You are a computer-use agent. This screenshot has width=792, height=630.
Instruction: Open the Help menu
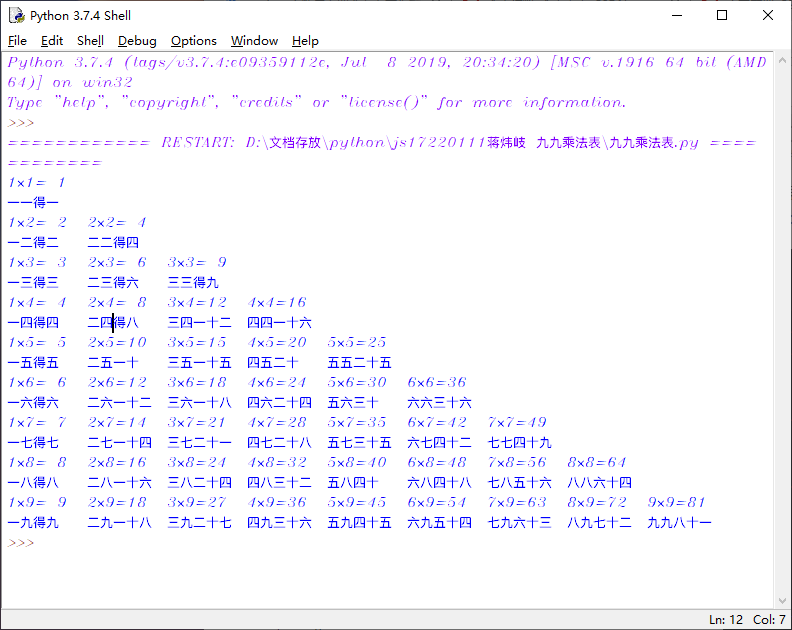point(305,41)
